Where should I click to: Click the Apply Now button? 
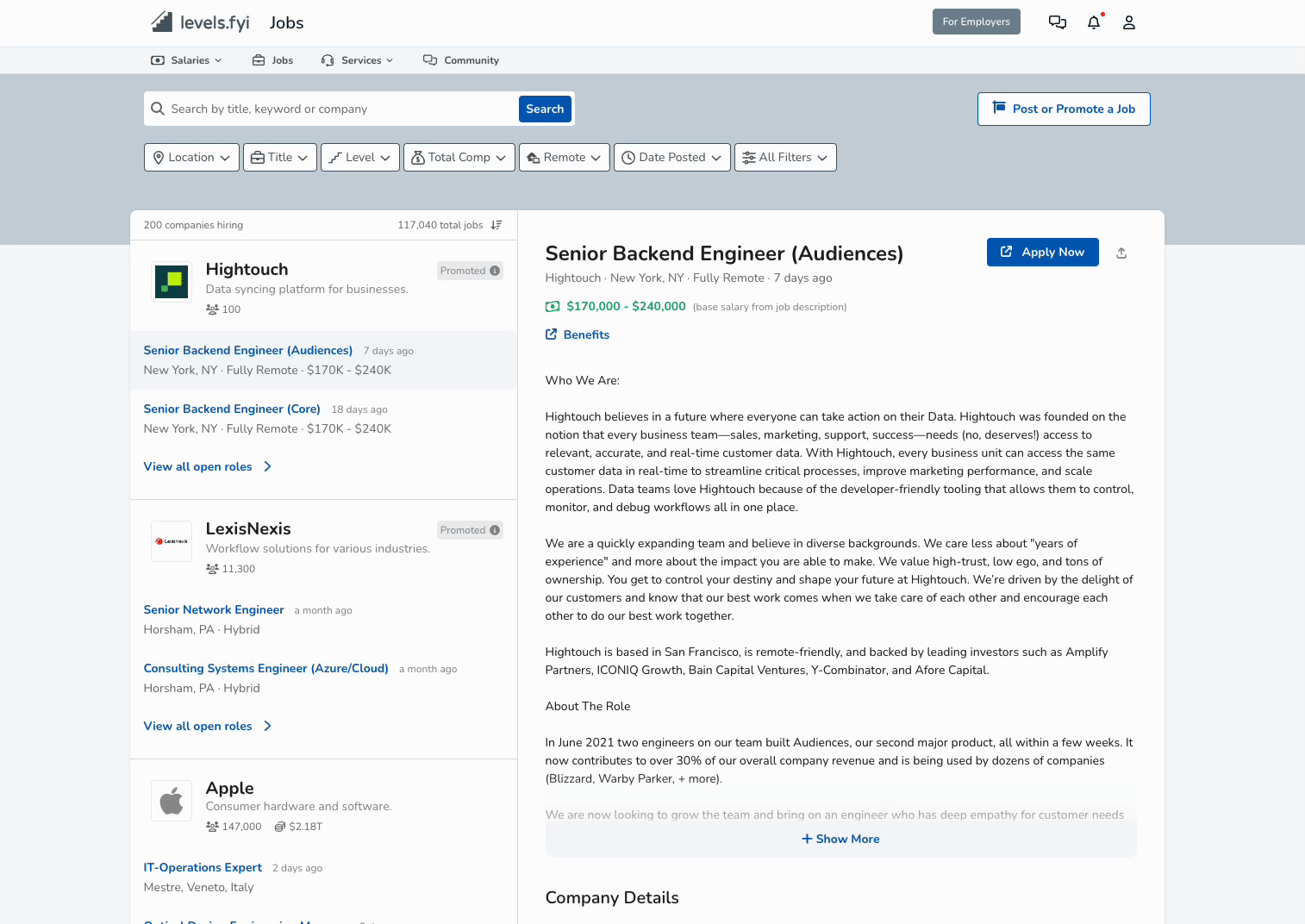[1043, 252]
